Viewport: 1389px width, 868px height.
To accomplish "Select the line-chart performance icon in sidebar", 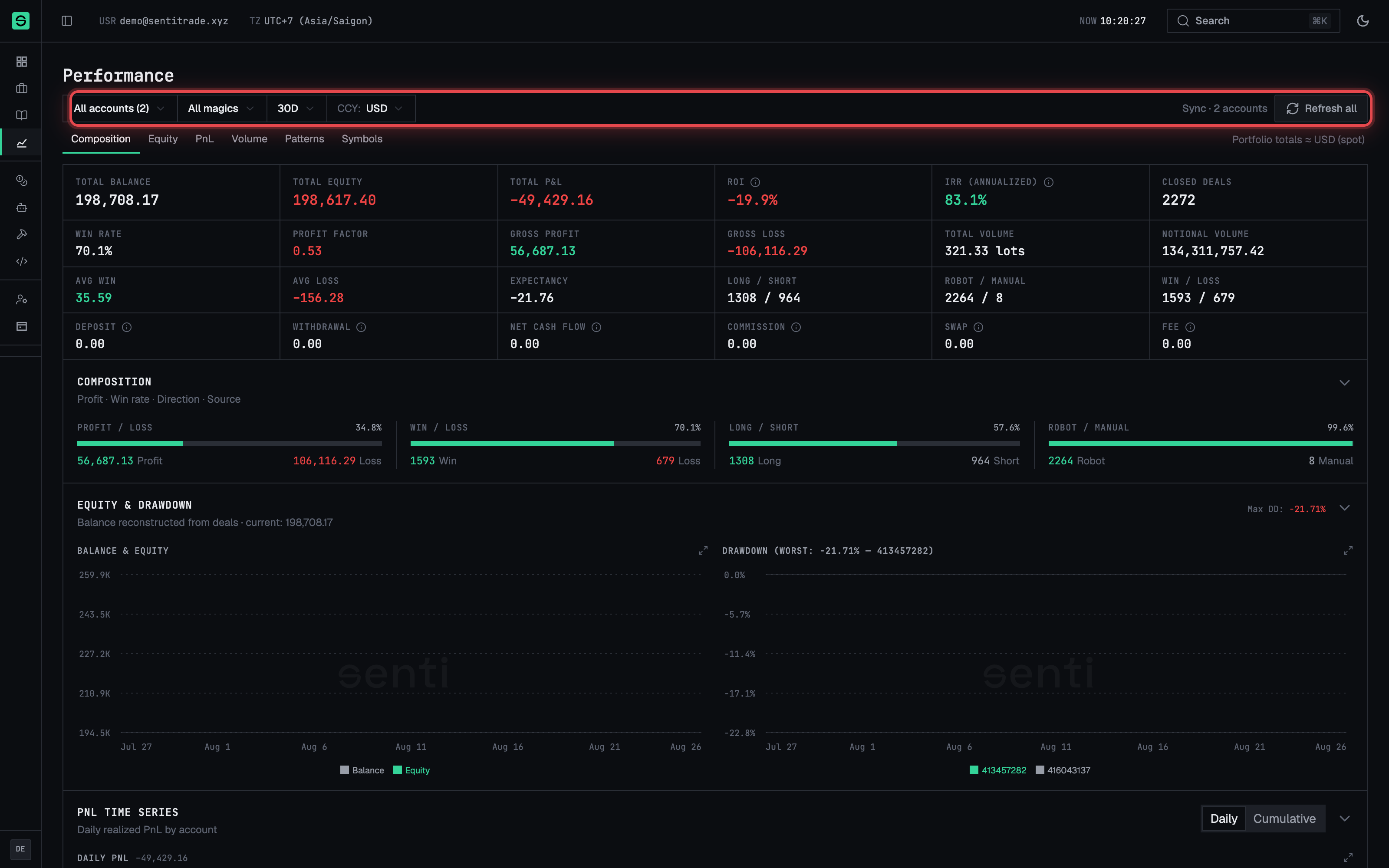I will [21, 143].
